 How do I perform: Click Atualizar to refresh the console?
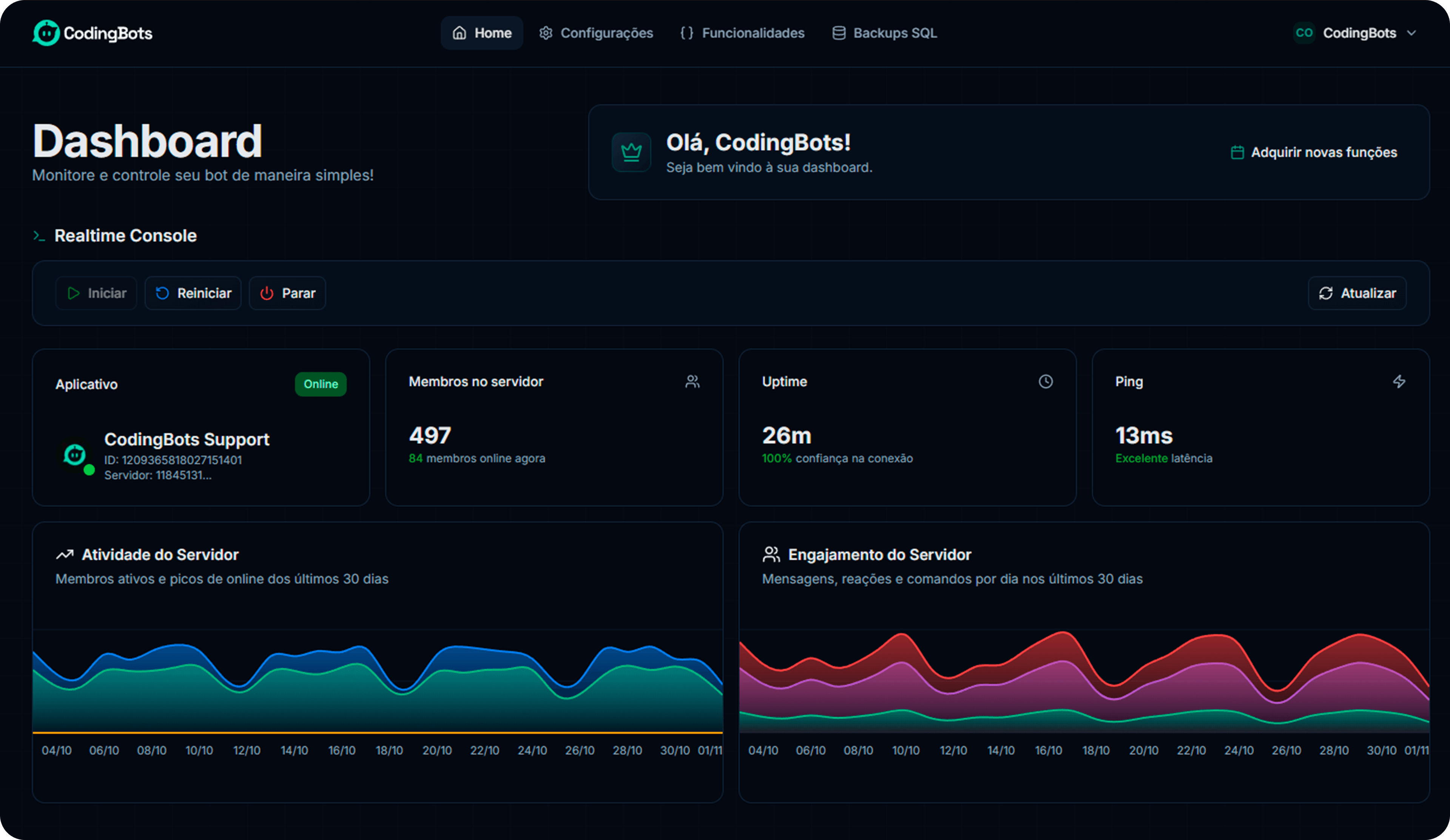click(x=1357, y=293)
